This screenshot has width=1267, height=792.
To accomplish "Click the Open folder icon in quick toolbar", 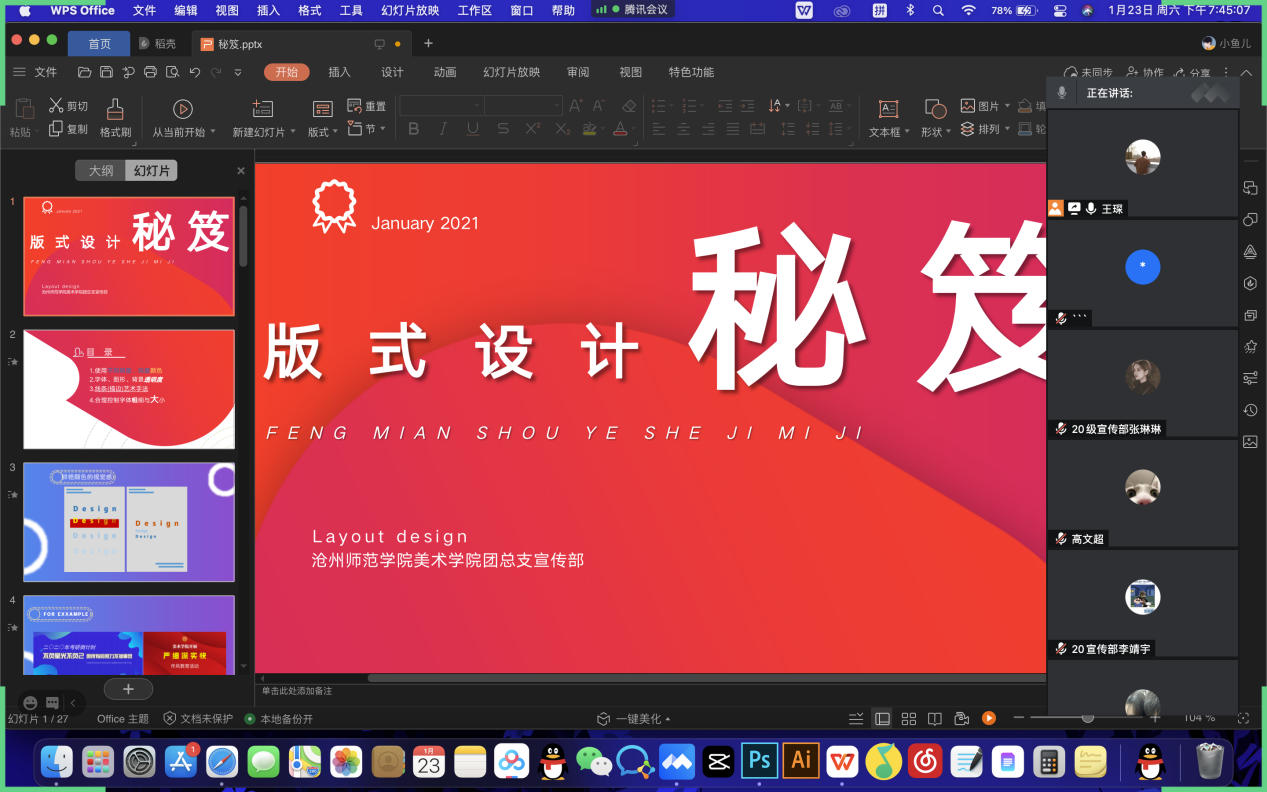I will [85, 72].
